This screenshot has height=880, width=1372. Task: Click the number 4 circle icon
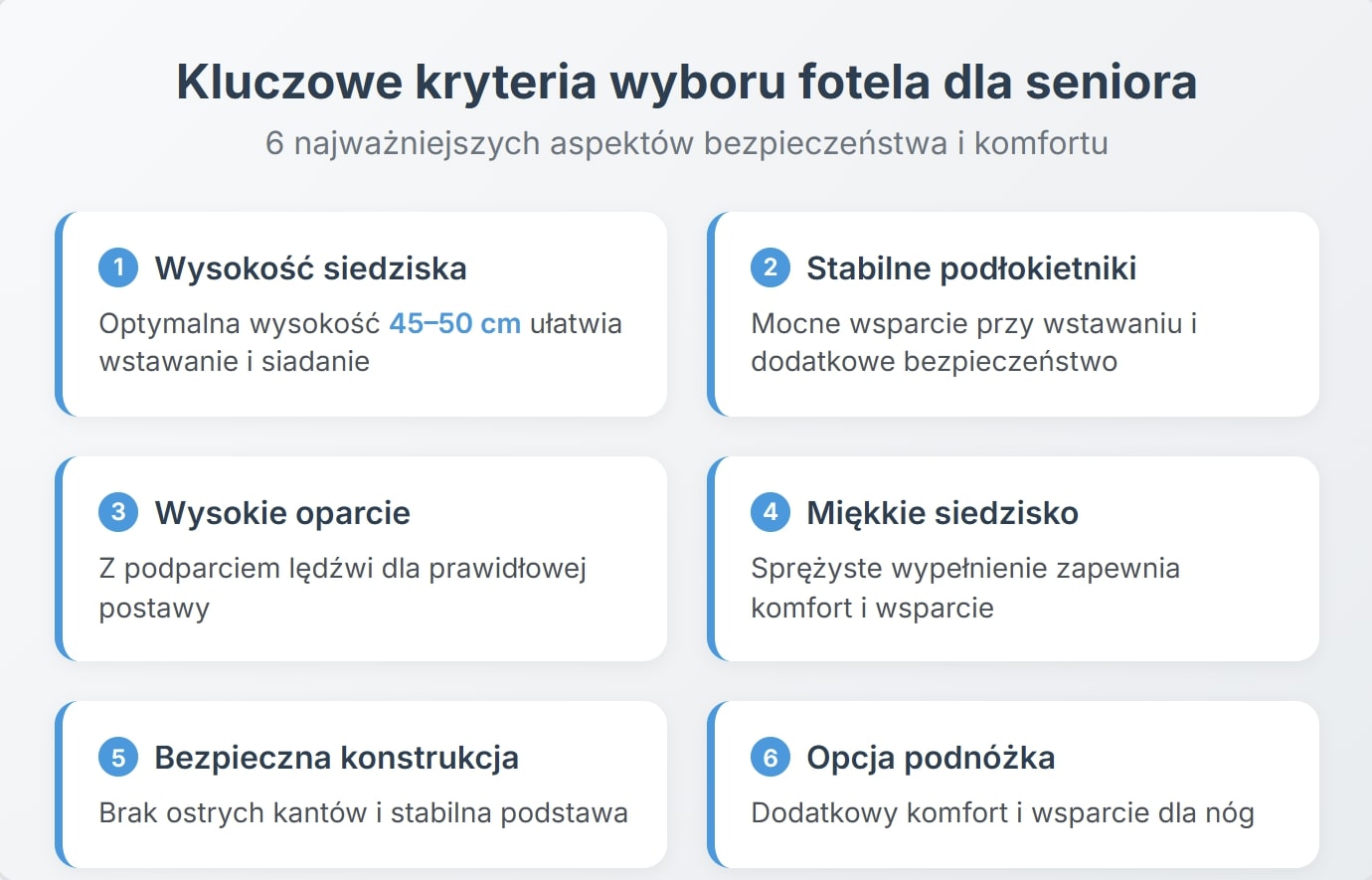(771, 512)
